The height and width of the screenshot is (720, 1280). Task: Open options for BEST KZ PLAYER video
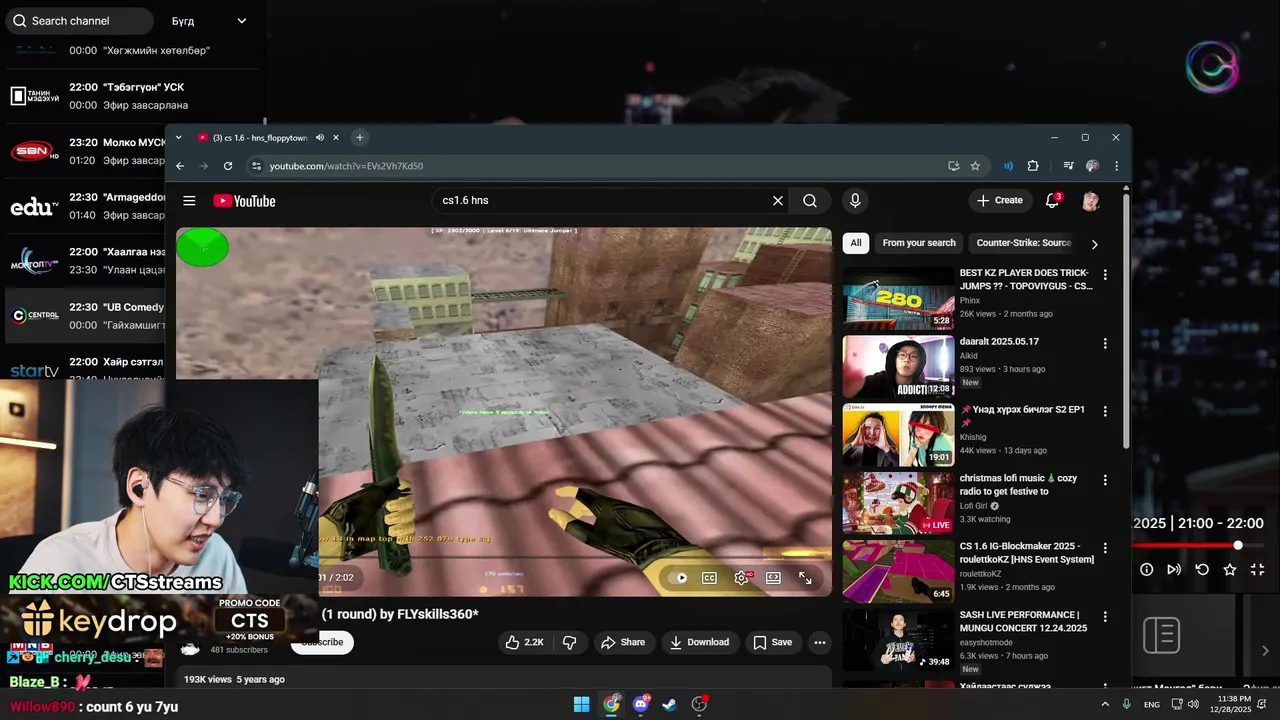click(x=1105, y=274)
